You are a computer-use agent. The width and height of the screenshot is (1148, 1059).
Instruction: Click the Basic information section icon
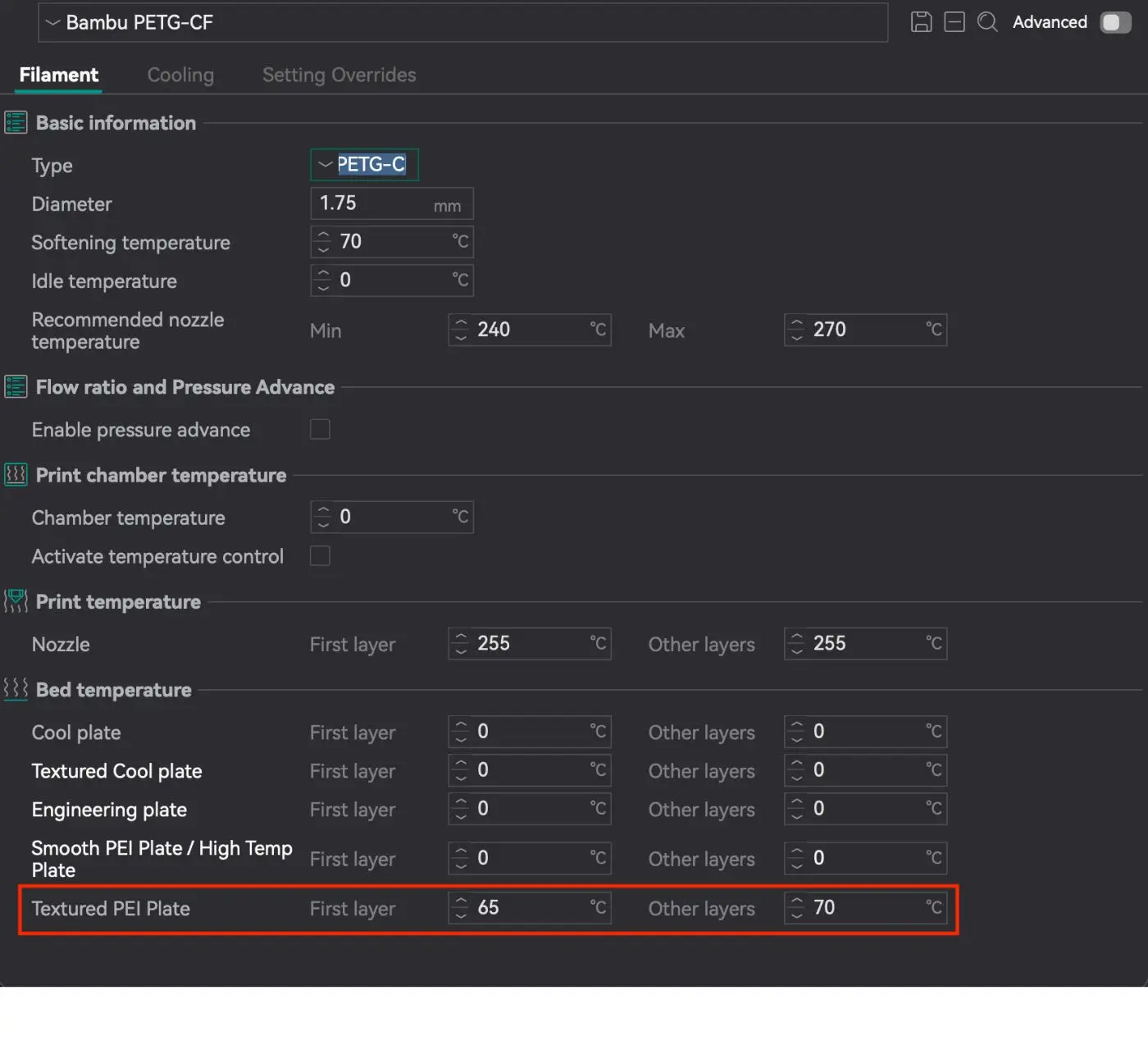pos(16,123)
